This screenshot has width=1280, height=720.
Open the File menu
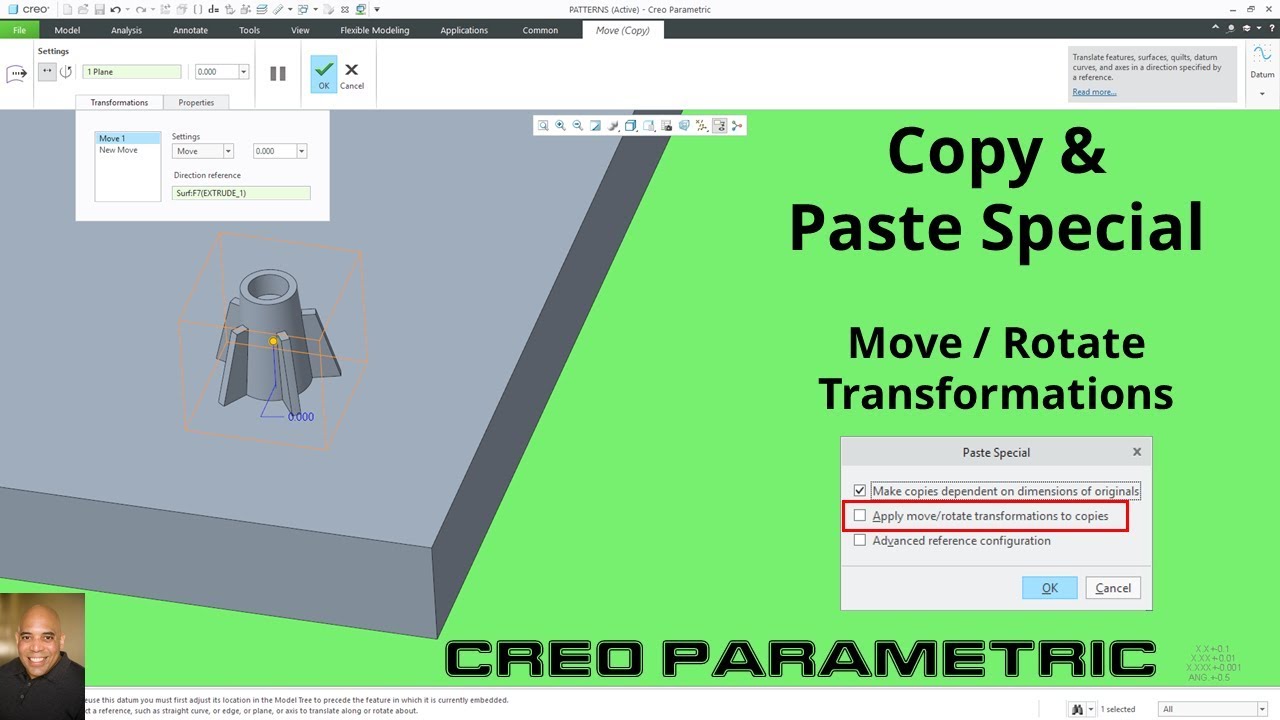tap(19, 30)
